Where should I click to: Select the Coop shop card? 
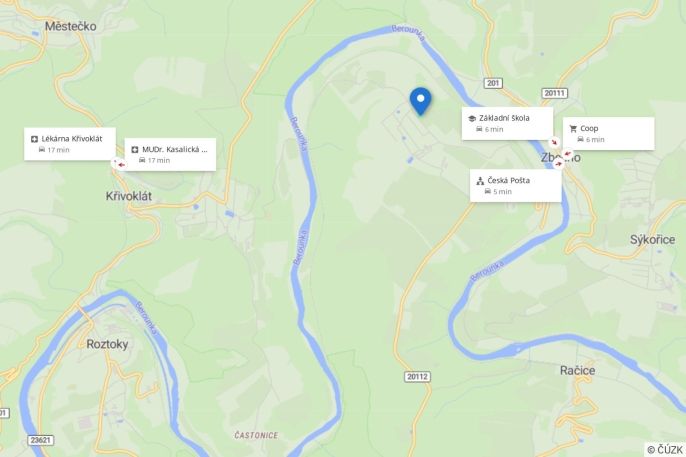pos(609,133)
